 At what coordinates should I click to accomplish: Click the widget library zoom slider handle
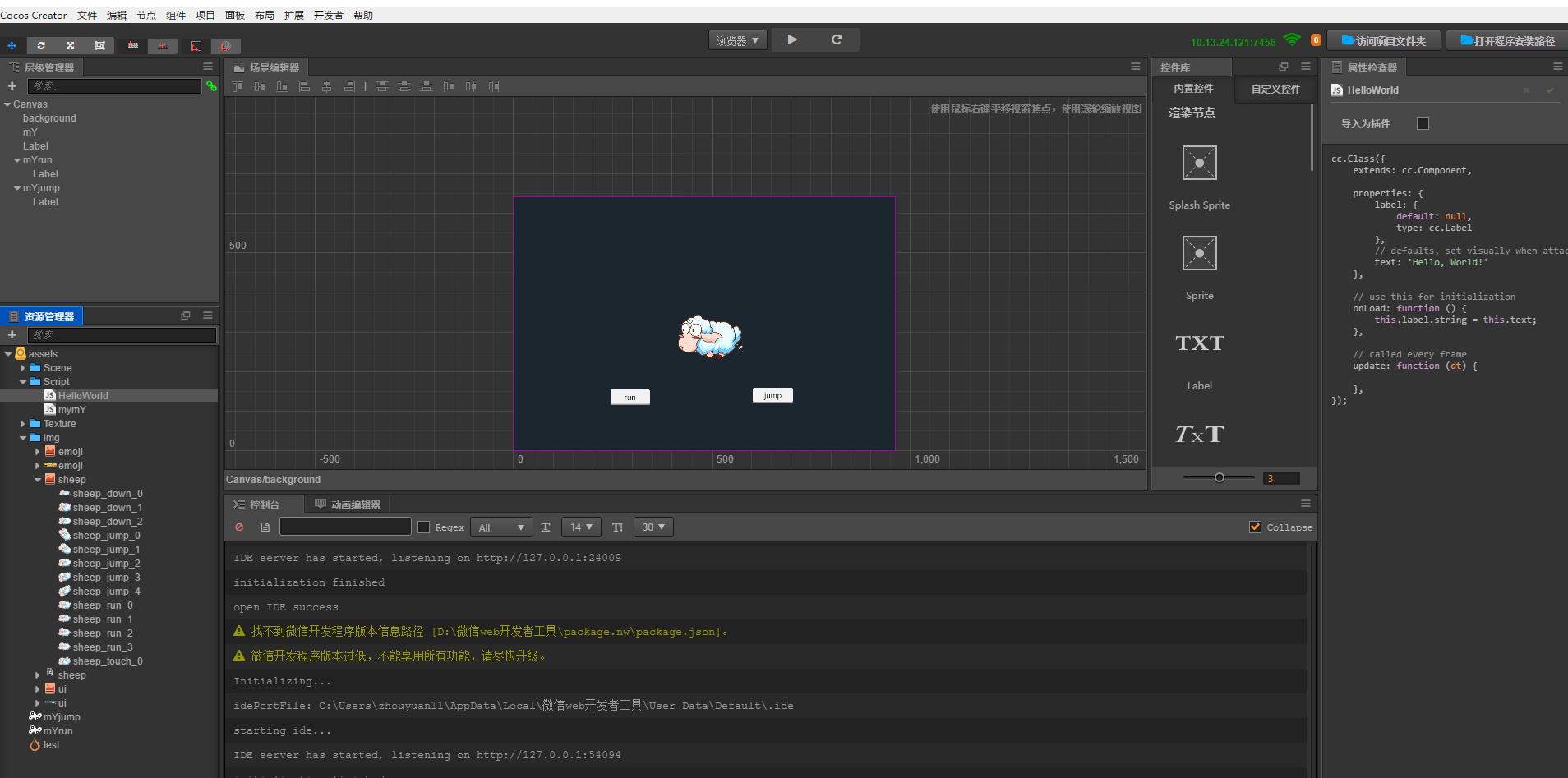[1219, 477]
